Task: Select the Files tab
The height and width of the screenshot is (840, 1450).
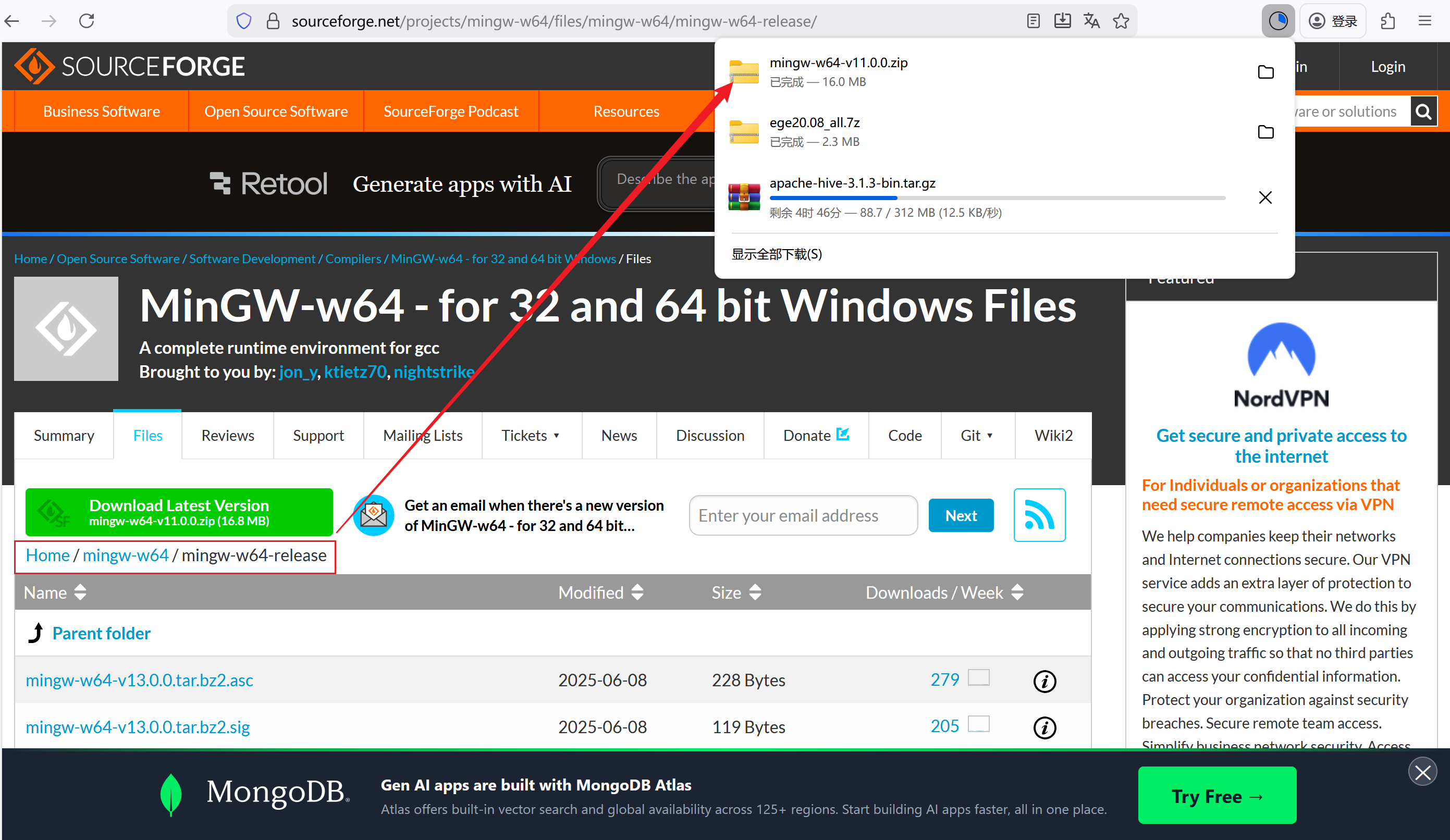Action: (x=148, y=436)
